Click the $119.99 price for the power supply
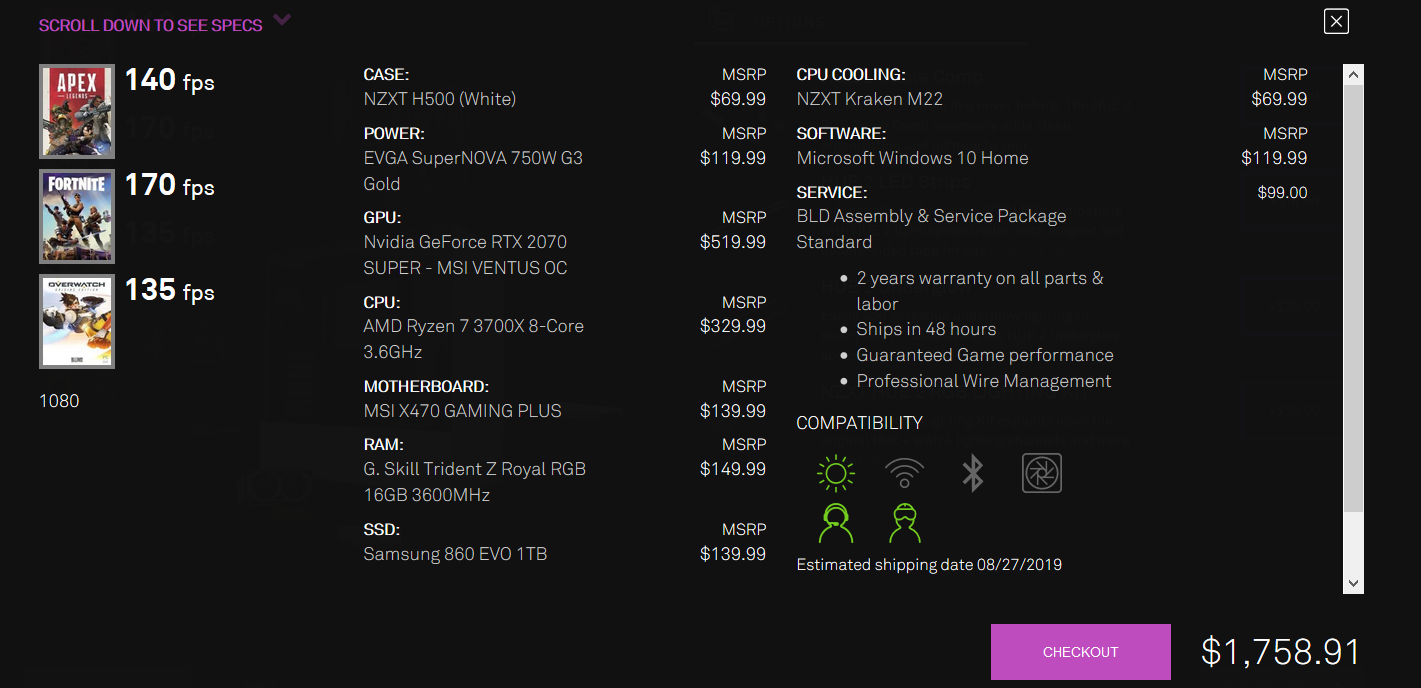Image resolution: width=1421 pixels, height=688 pixels. point(733,158)
